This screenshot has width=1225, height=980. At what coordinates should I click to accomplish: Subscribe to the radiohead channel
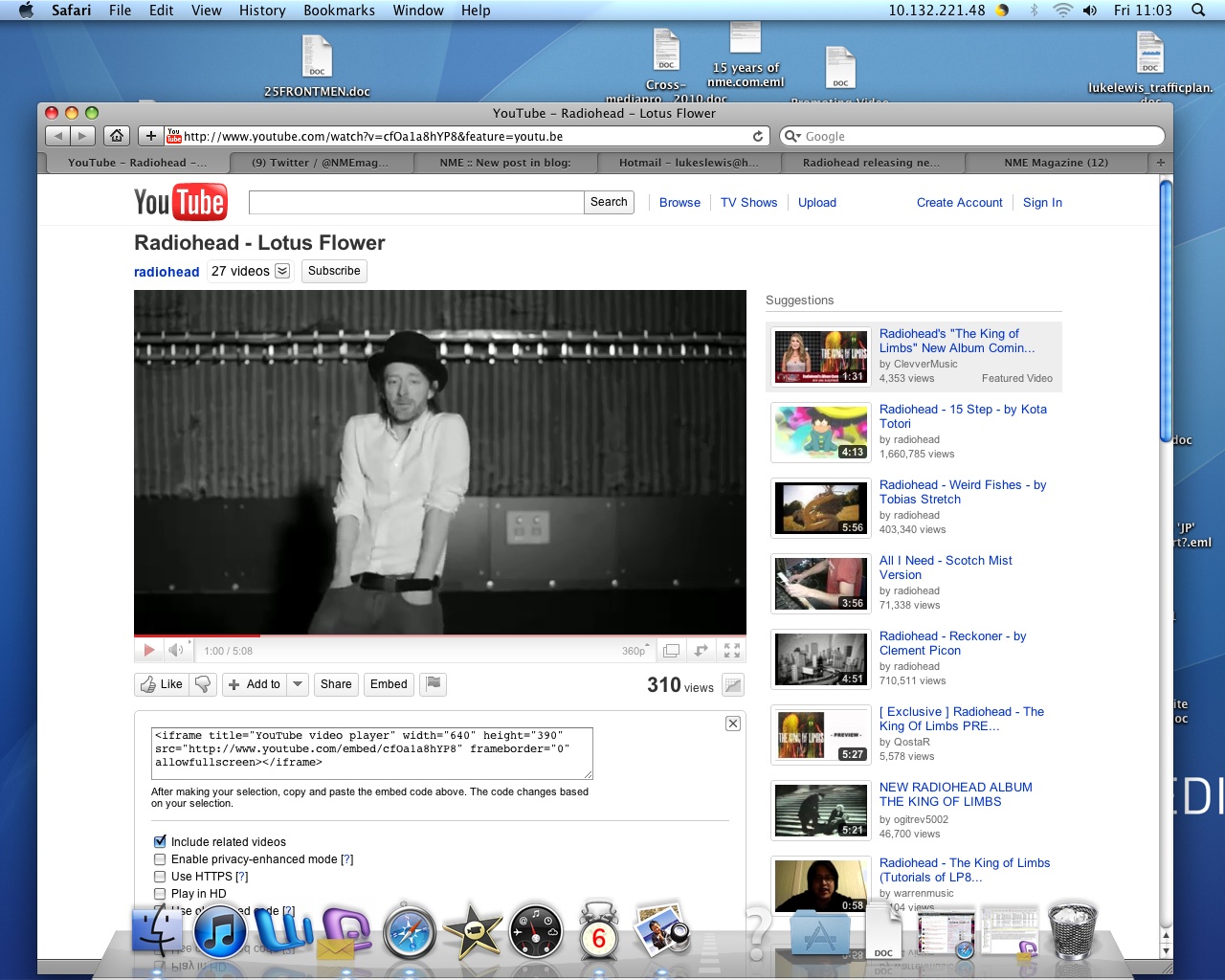click(334, 271)
